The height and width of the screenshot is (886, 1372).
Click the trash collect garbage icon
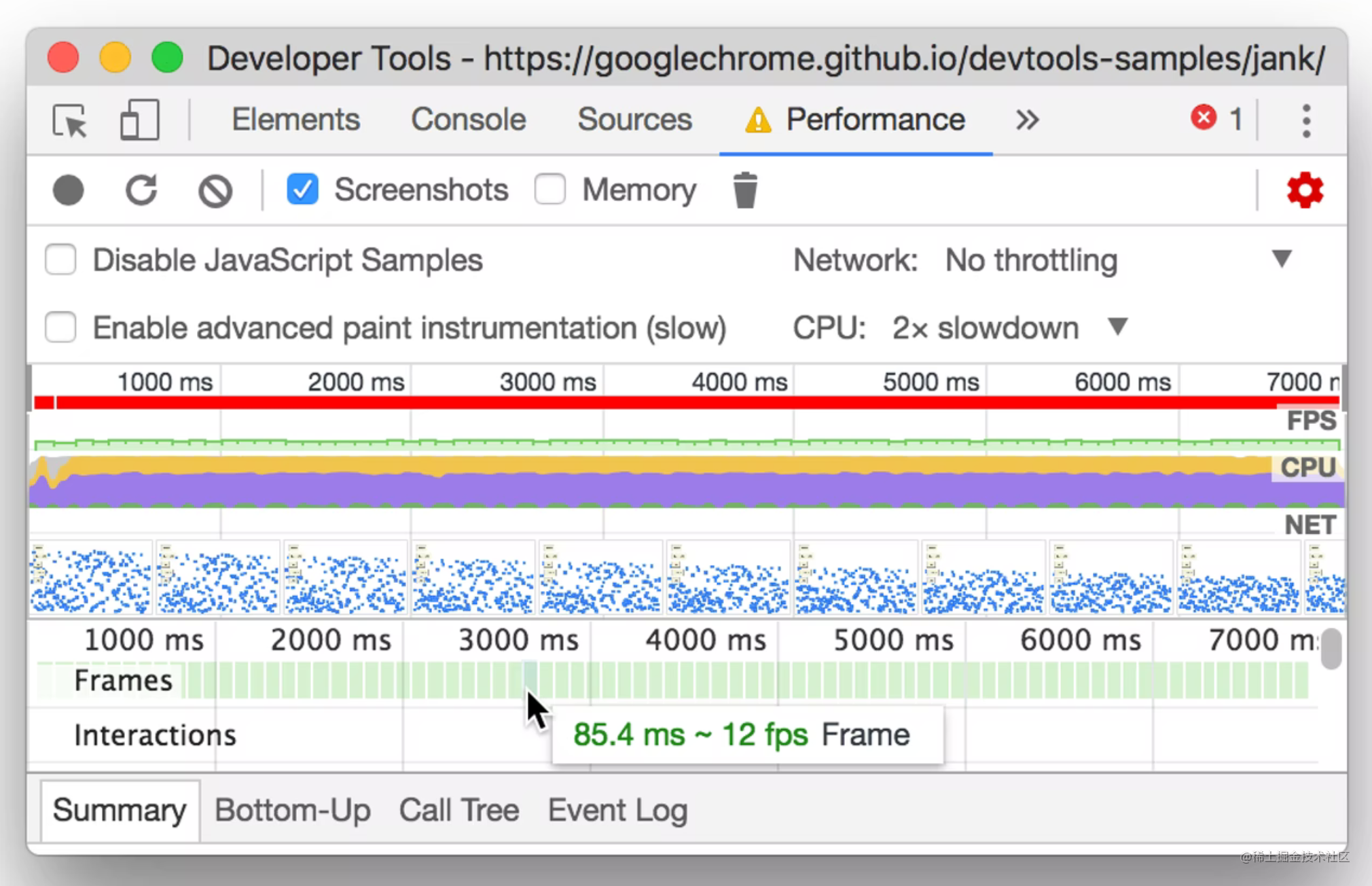point(744,190)
